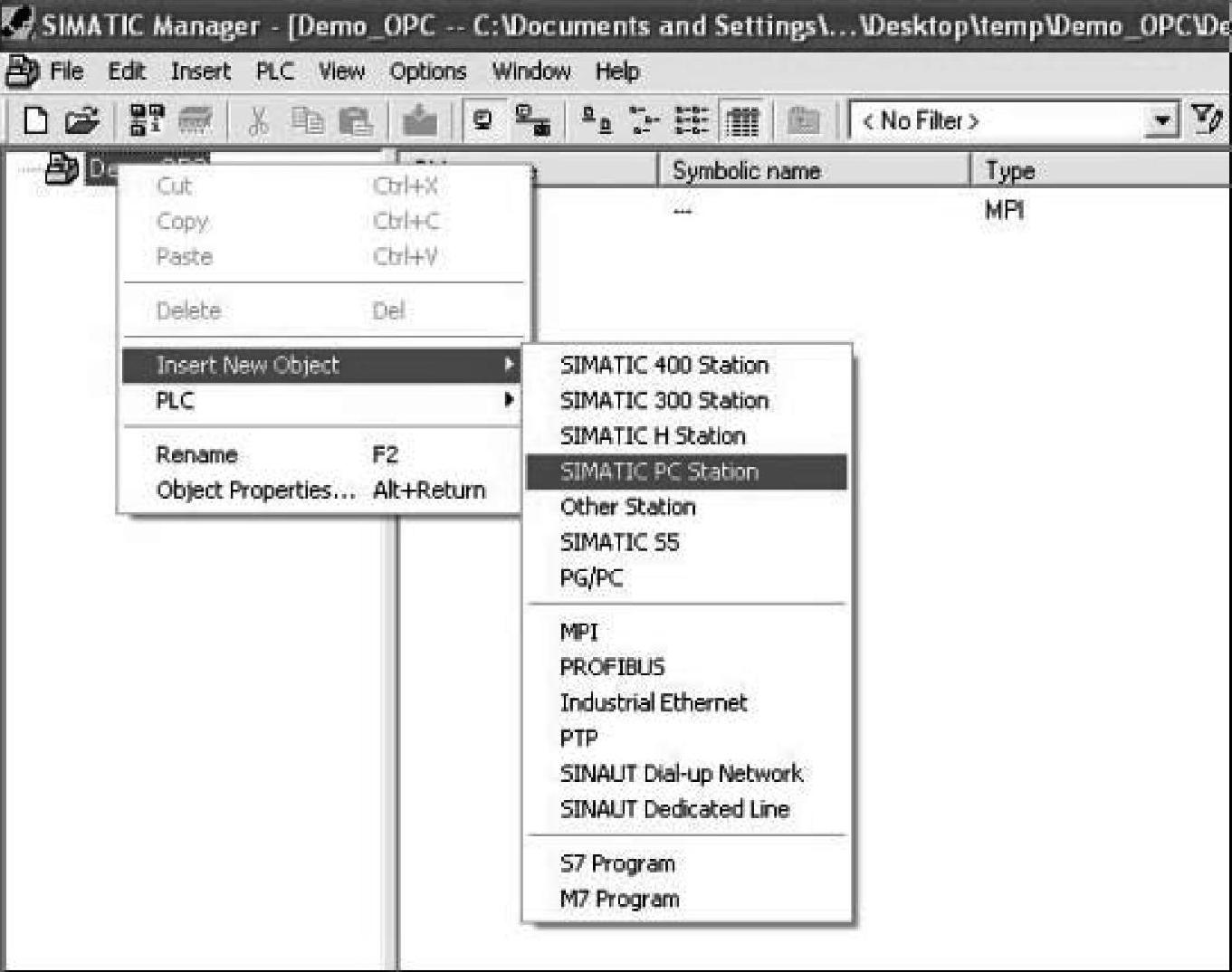This screenshot has height=972, width=1232.
Task: Switch to Small Icons view
Action: click(x=645, y=120)
